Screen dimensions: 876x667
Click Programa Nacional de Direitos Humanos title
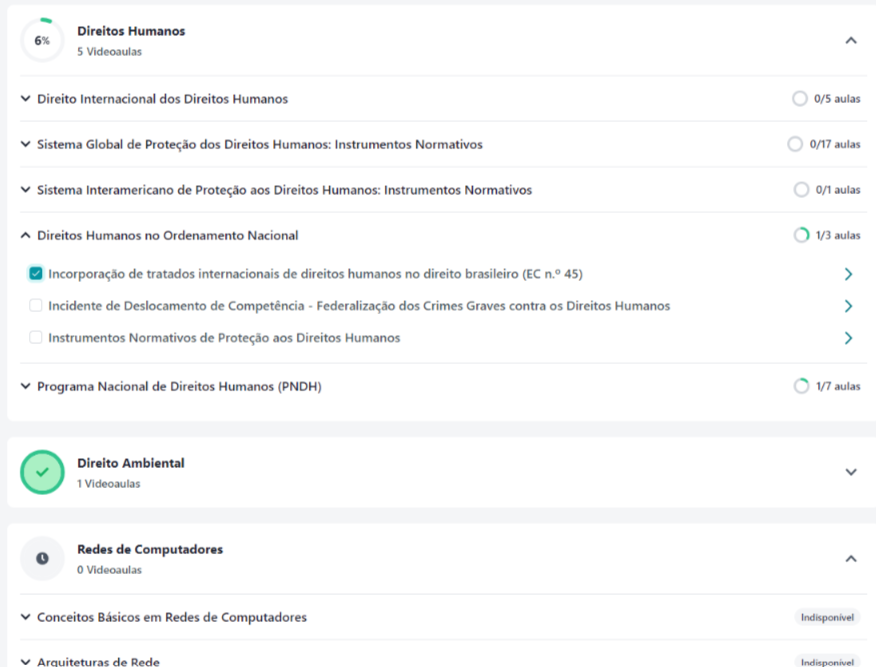(x=179, y=387)
